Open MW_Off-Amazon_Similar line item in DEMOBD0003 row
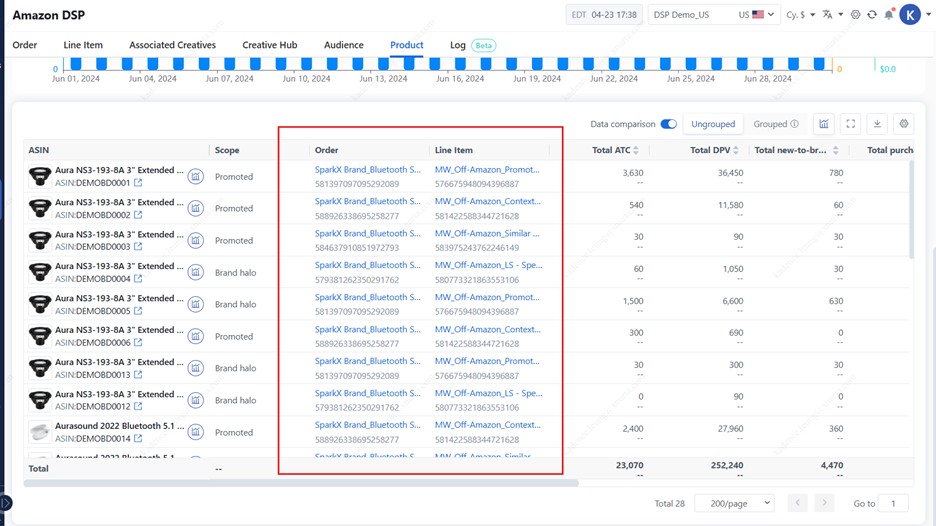The height and width of the screenshot is (526, 936). pos(487,233)
